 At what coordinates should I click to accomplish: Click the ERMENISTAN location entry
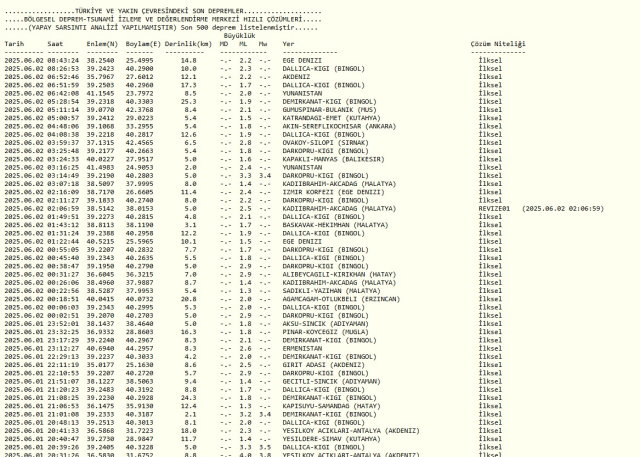[302, 348]
